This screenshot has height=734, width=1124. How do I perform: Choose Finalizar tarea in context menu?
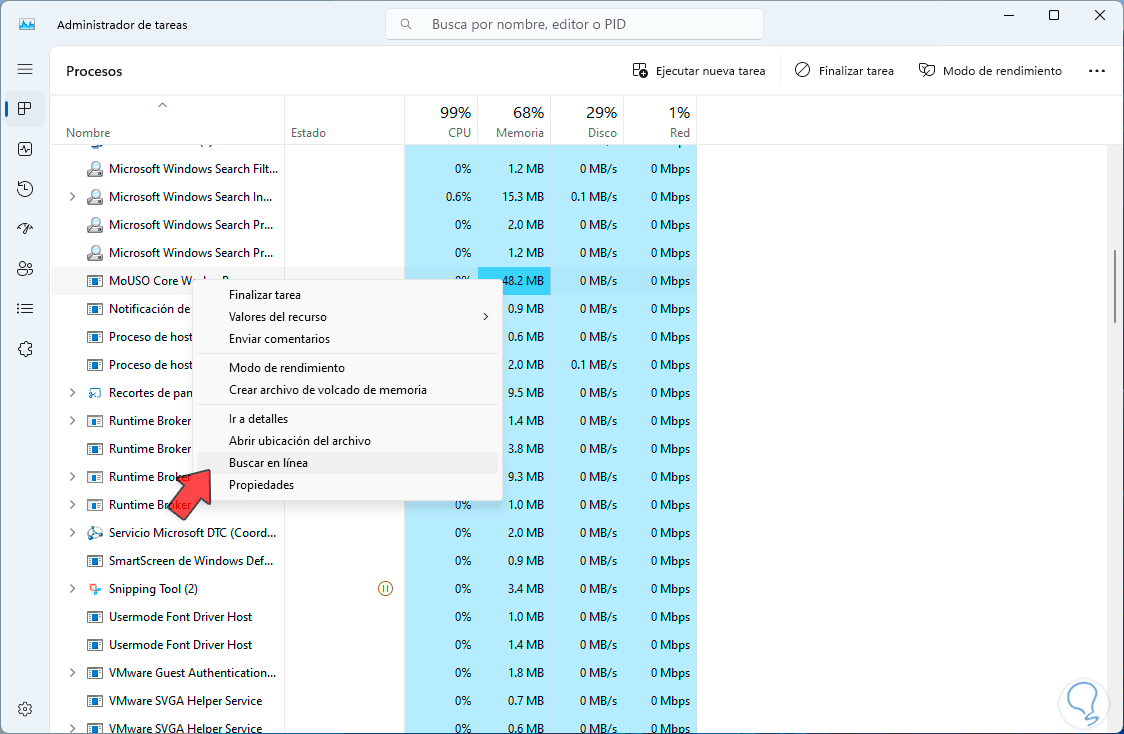pos(347,295)
